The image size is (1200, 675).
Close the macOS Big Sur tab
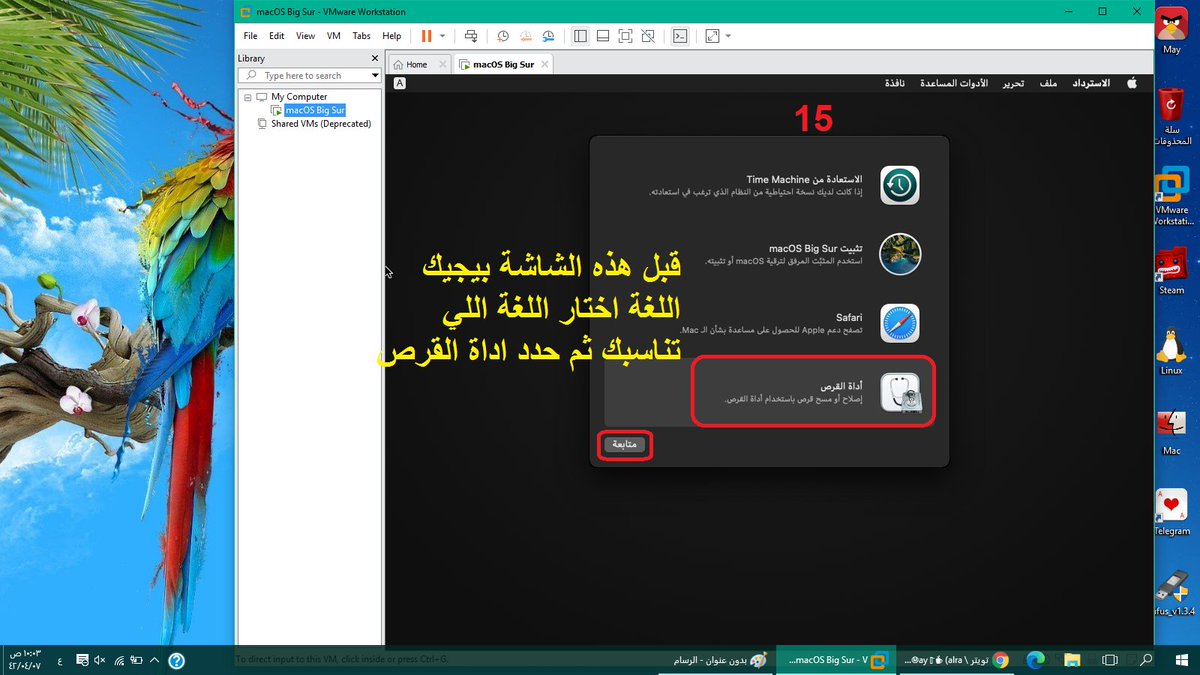[544, 64]
